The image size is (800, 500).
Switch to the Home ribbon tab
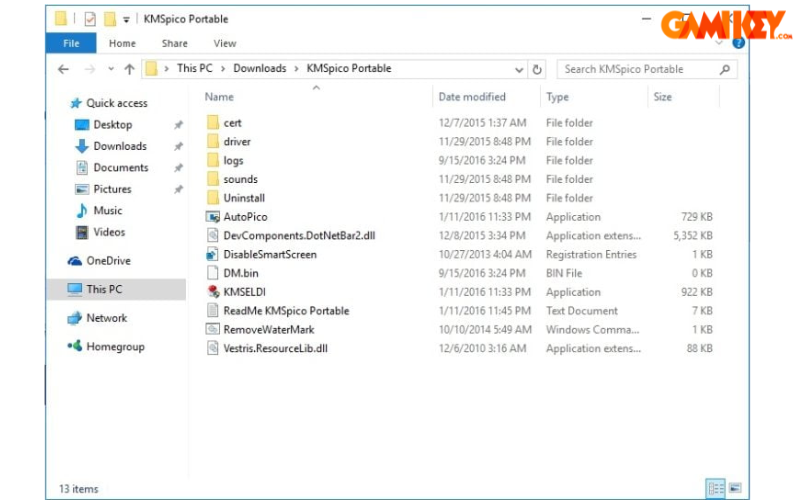point(122,43)
